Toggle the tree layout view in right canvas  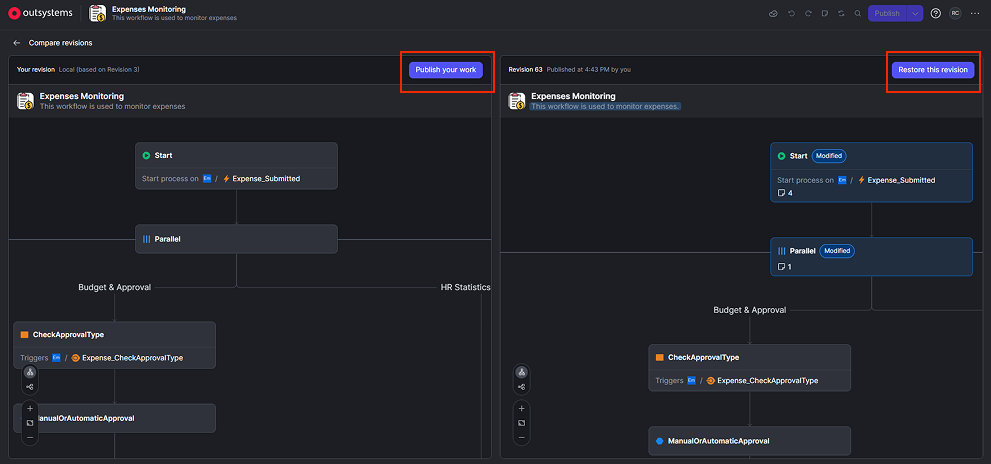[521, 372]
